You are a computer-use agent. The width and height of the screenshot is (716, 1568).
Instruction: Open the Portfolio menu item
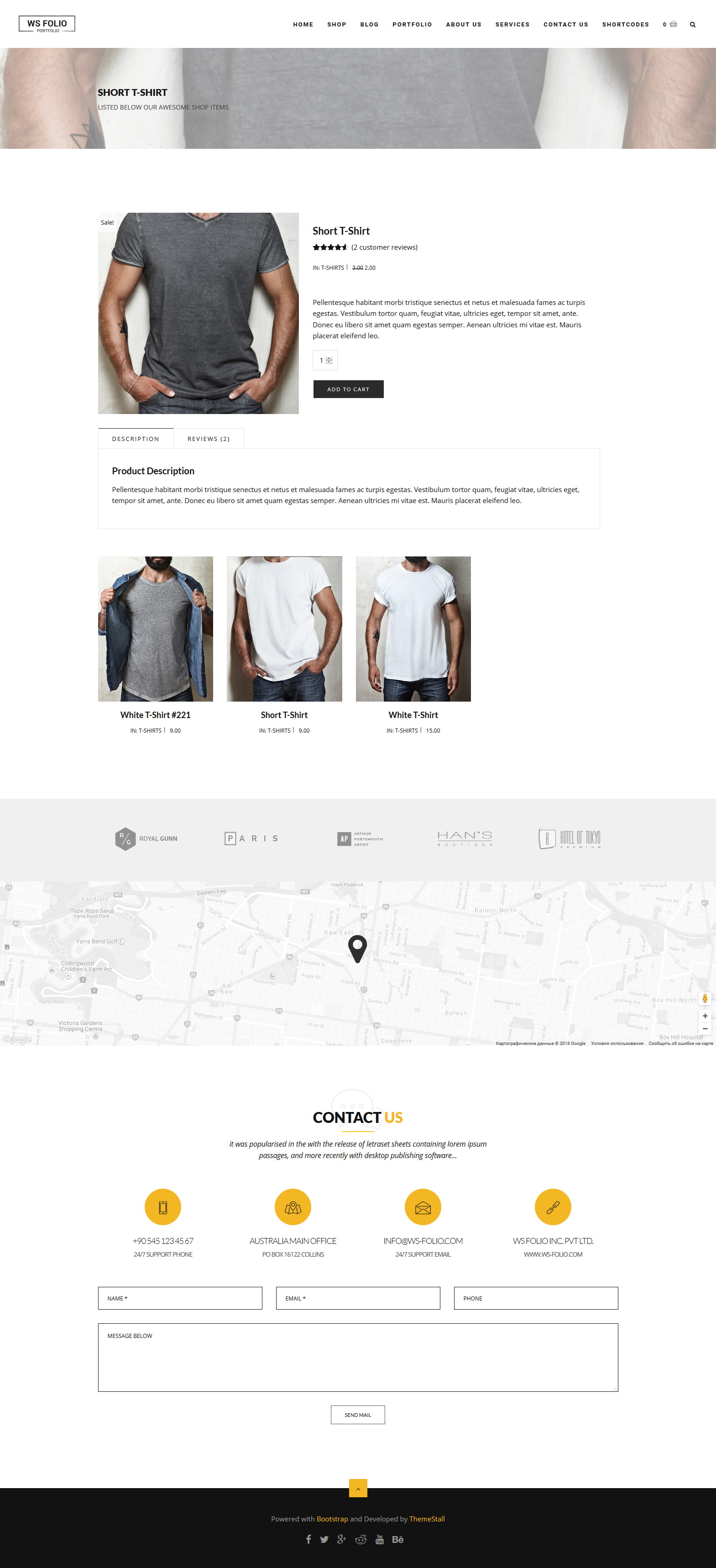pos(412,24)
